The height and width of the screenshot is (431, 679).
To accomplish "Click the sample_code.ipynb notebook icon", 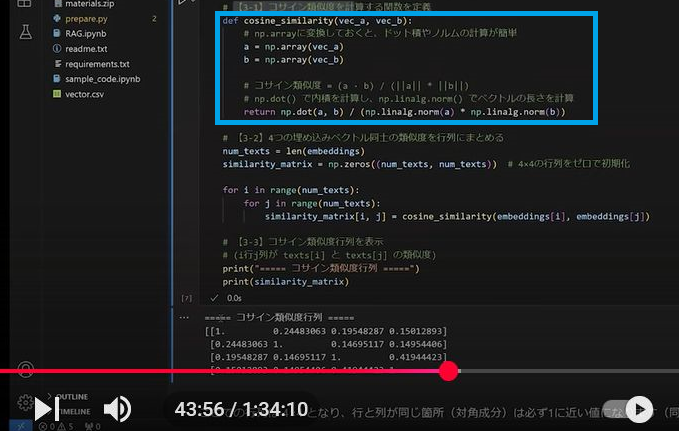I will tap(57, 79).
